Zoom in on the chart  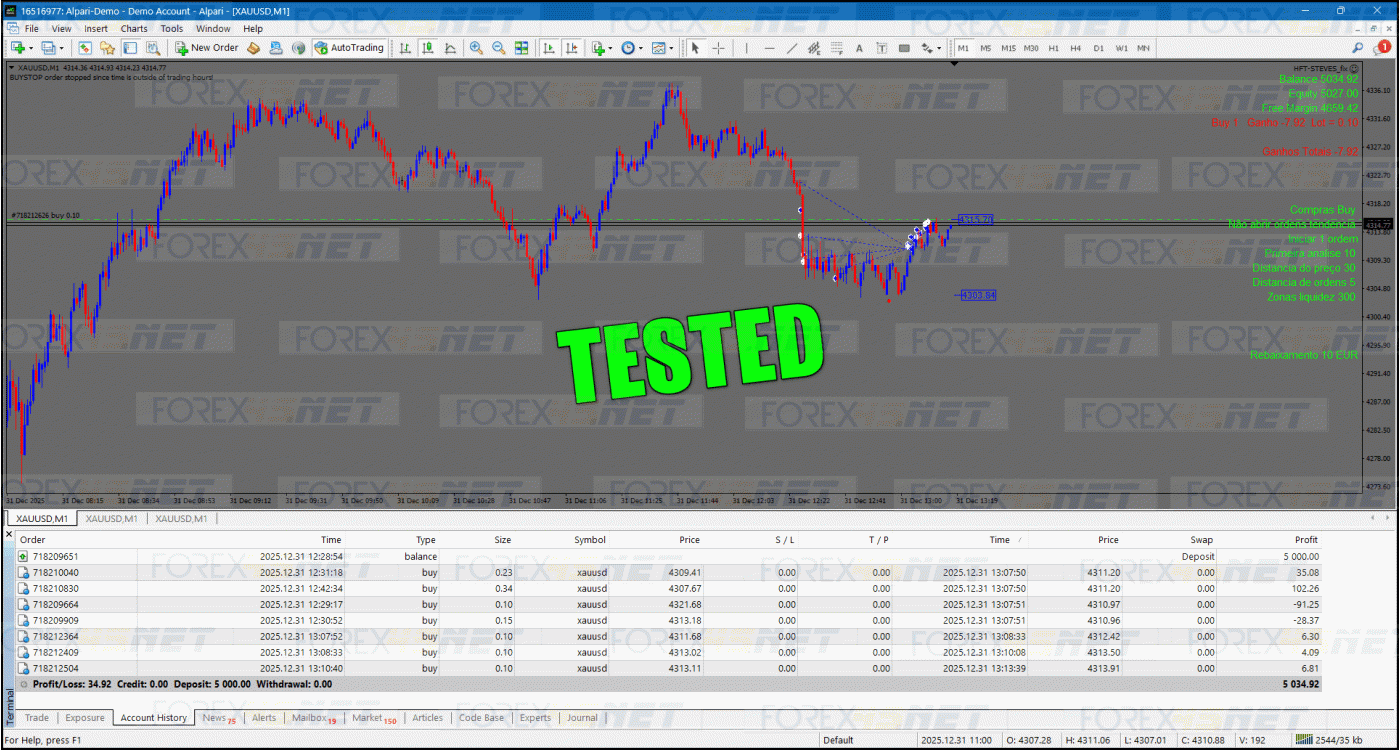476,47
